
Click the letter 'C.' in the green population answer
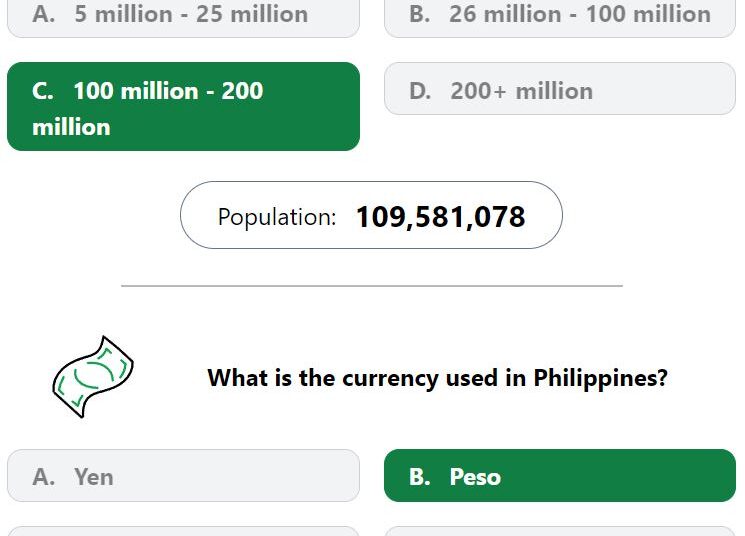43,91
